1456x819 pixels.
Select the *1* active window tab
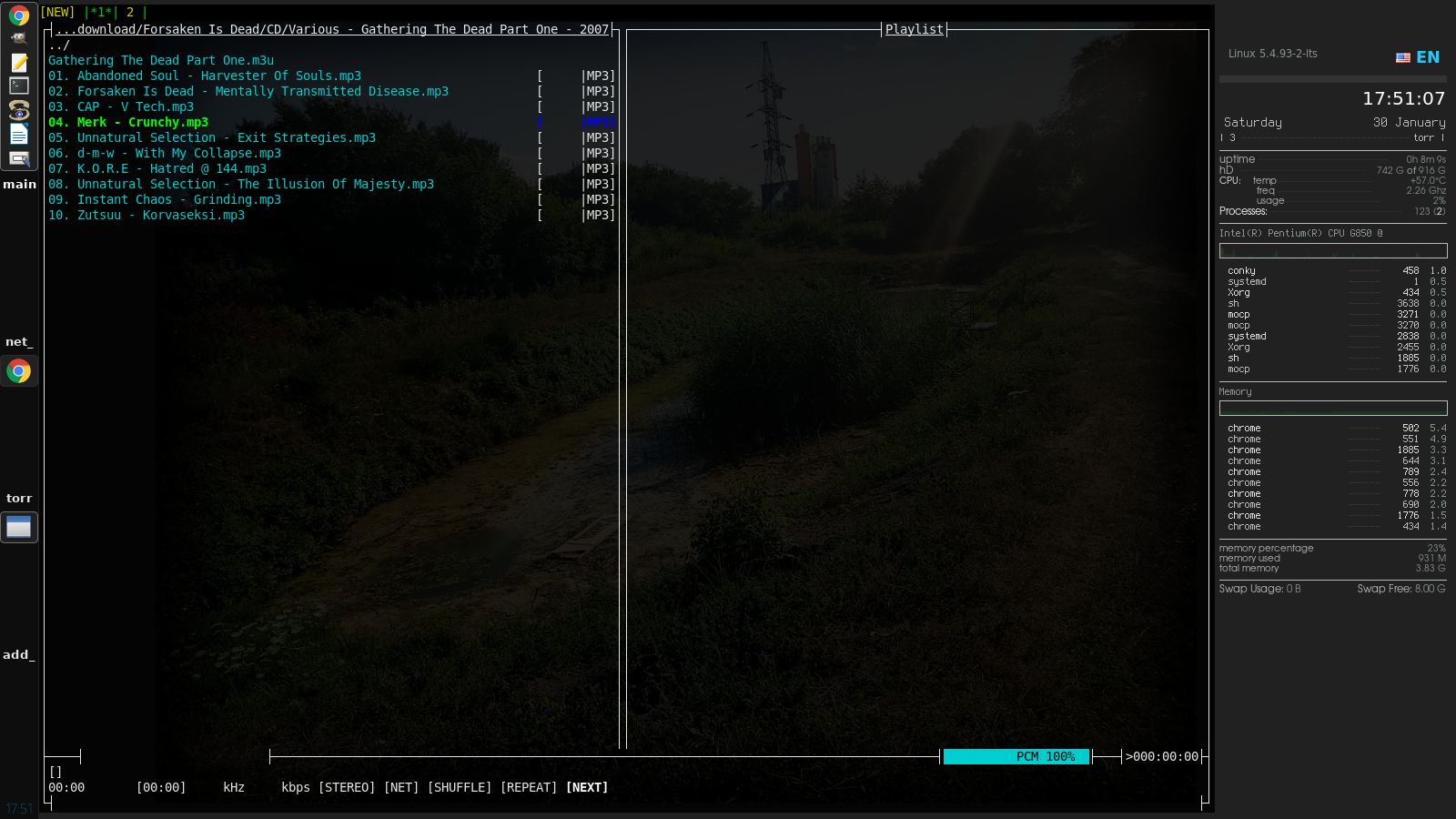(x=102, y=13)
